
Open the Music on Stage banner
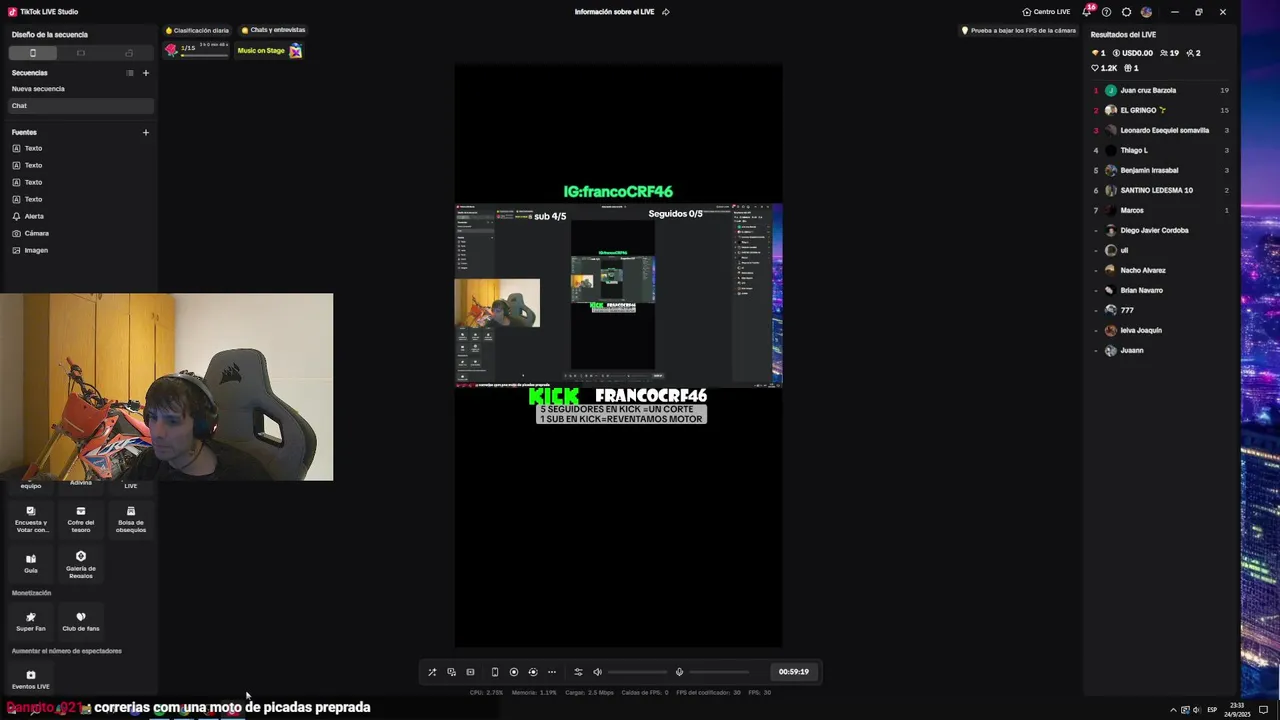269,50
